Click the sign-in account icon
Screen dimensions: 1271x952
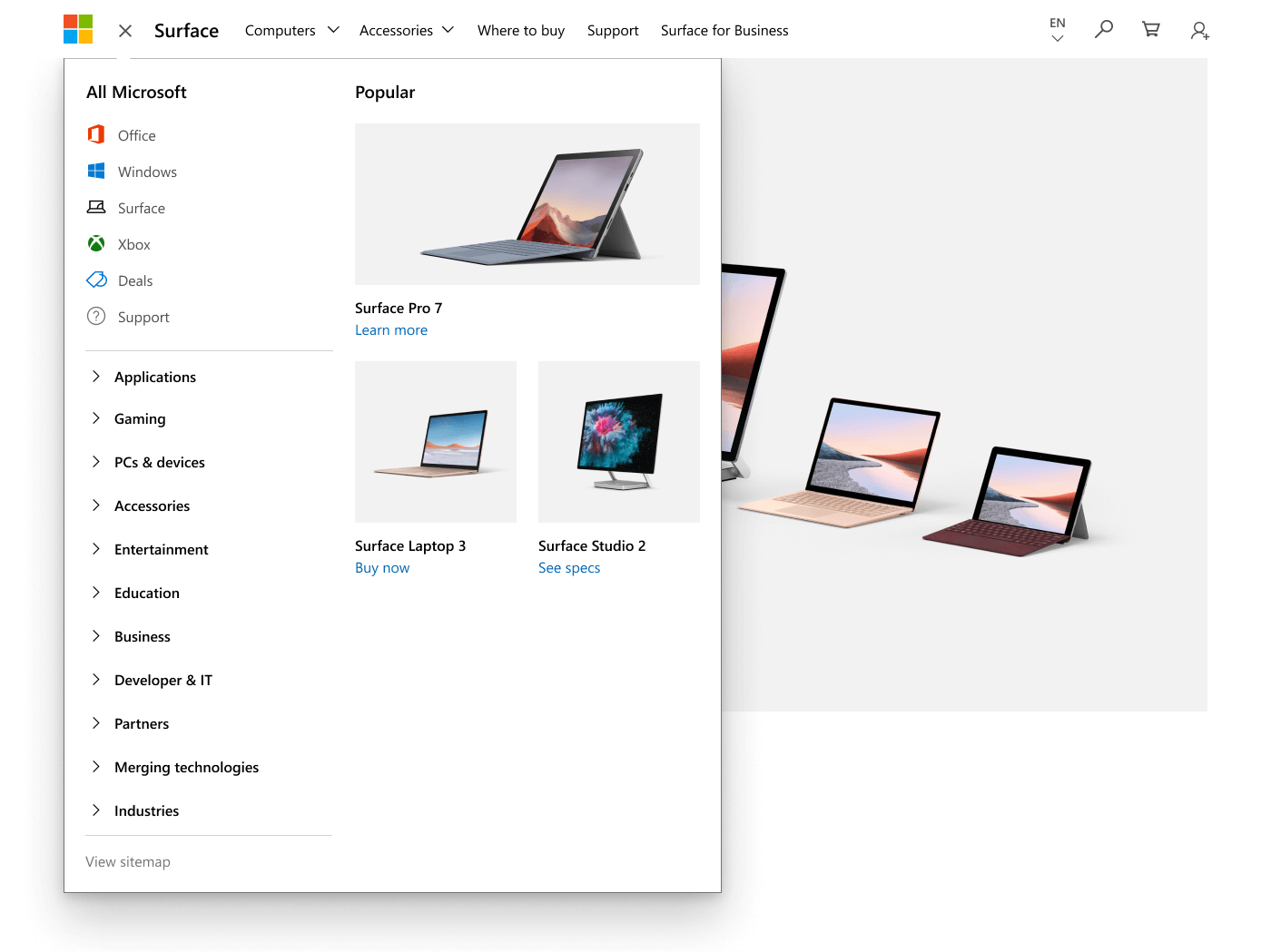coord(1199,31)
